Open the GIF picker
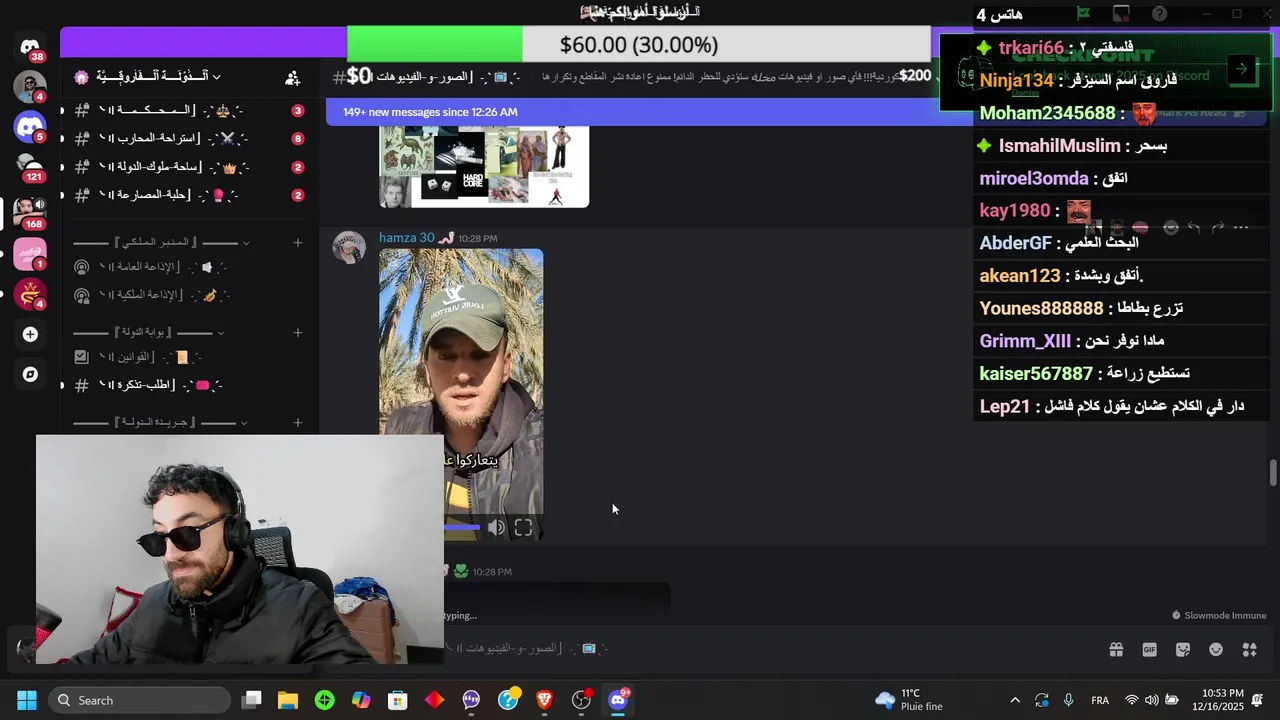The image size is (1280, 720). click(1149, 649)
